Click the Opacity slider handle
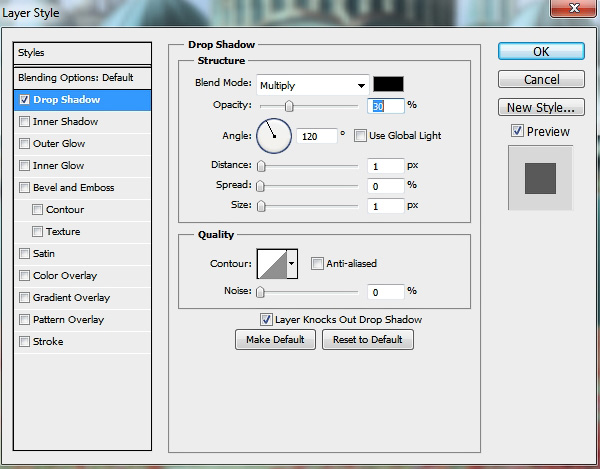Screen dimensions: 600x469 coord(289,106)
